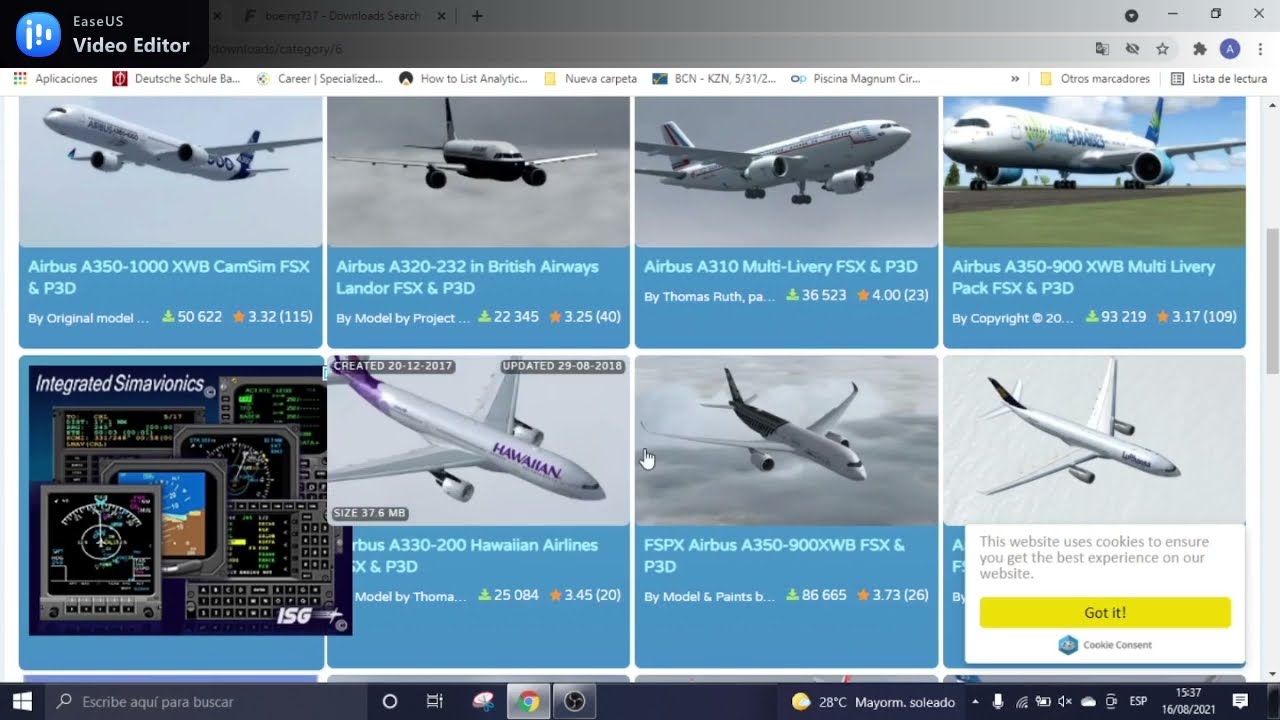This screenshot has height=720, width=1280.
Task: Click the FSPX A350-900XWB carbon livery thumbnail
Action: tap(786, 440)
